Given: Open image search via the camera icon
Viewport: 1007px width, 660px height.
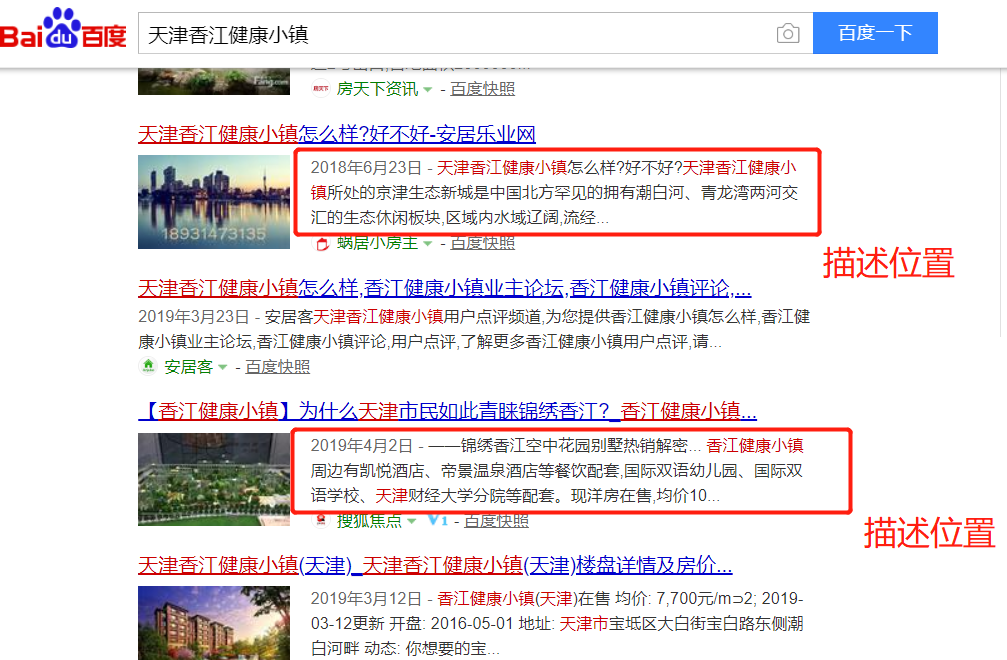Looking at the screenshot, I should click(x=787, y=33).
